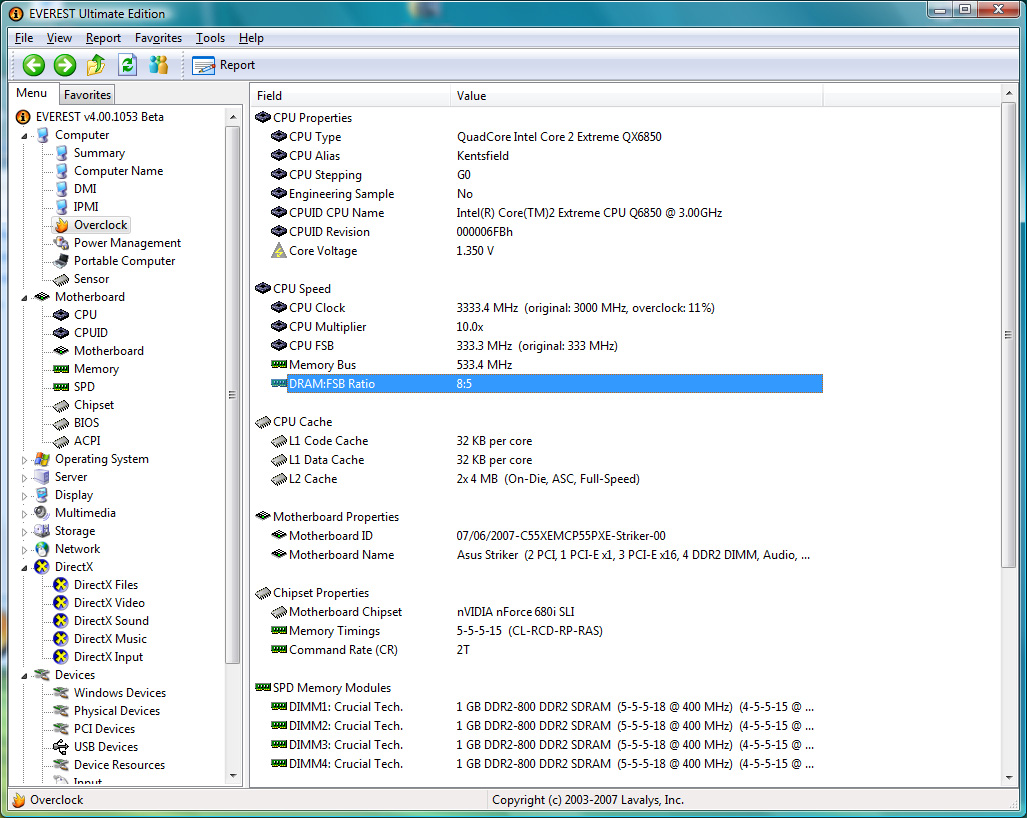Screen dimensions: 1027x818
Task: Click the SPD Memory Modules section icon
Action: click(x=263, y=688)
